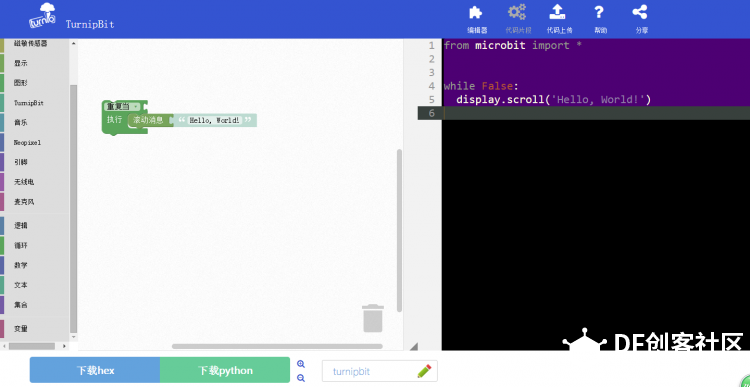Image resolution: width=750 pixels, height=387 pixels.
Task: Click the 下载python button
Action: [225, 370]
